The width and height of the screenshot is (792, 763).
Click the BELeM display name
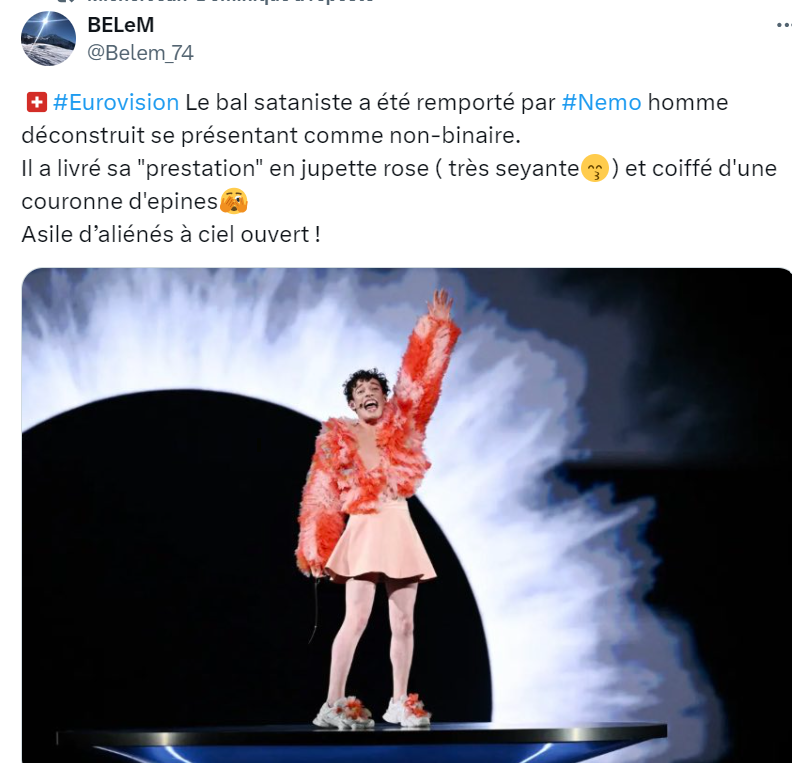point(121,25)
